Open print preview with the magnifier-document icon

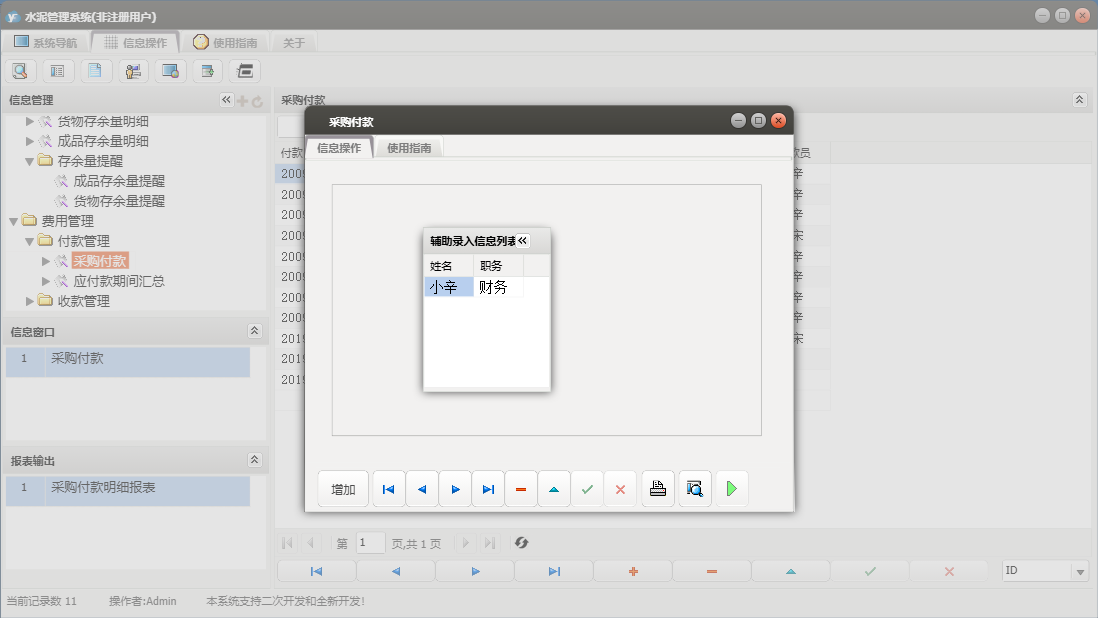pos(695,489)
